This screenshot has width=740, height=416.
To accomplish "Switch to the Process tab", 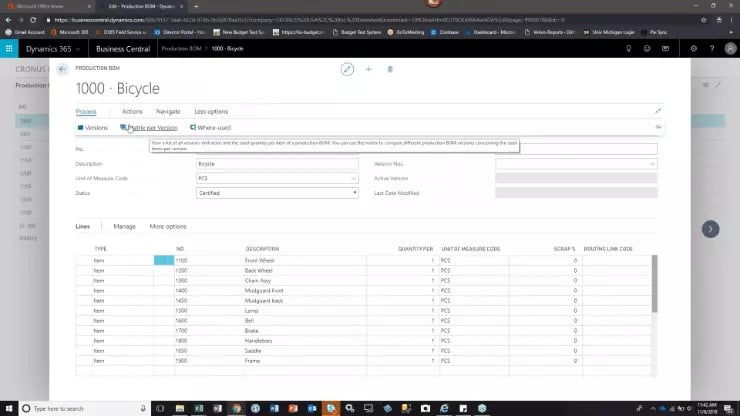I will pos(86,111).
